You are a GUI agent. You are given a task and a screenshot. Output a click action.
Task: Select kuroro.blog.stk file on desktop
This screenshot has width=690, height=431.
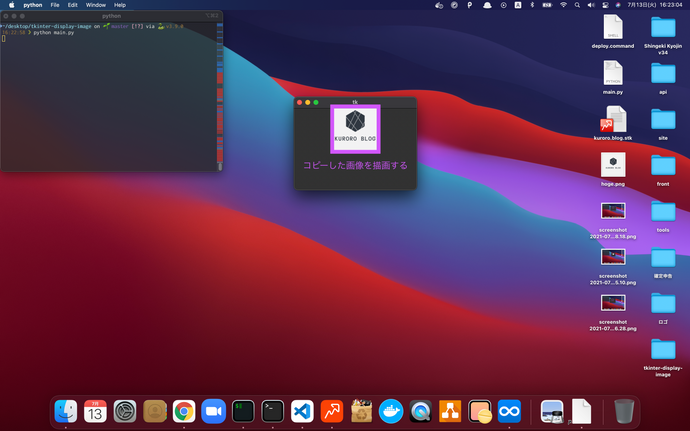pos(613,123)
